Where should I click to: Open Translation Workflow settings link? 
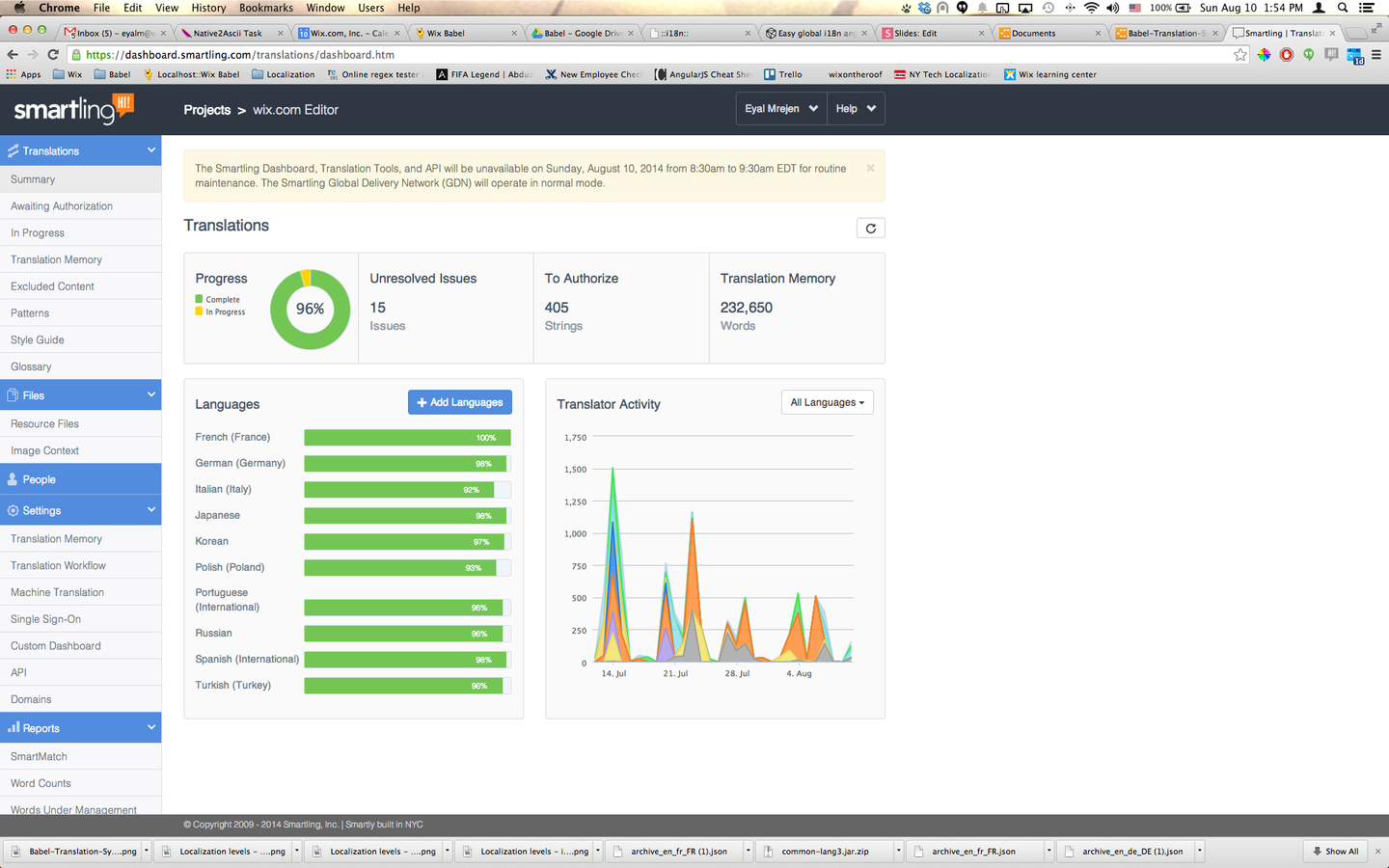81,566
